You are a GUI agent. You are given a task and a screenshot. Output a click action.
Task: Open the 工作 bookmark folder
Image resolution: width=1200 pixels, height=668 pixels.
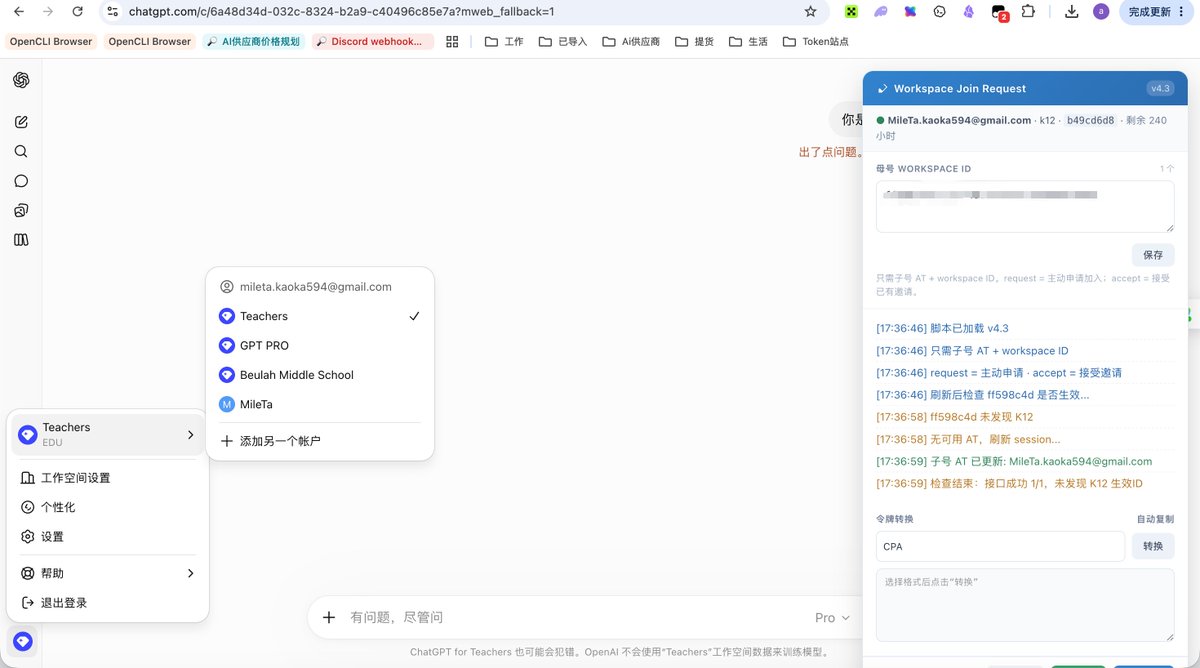tap(504, 41)
